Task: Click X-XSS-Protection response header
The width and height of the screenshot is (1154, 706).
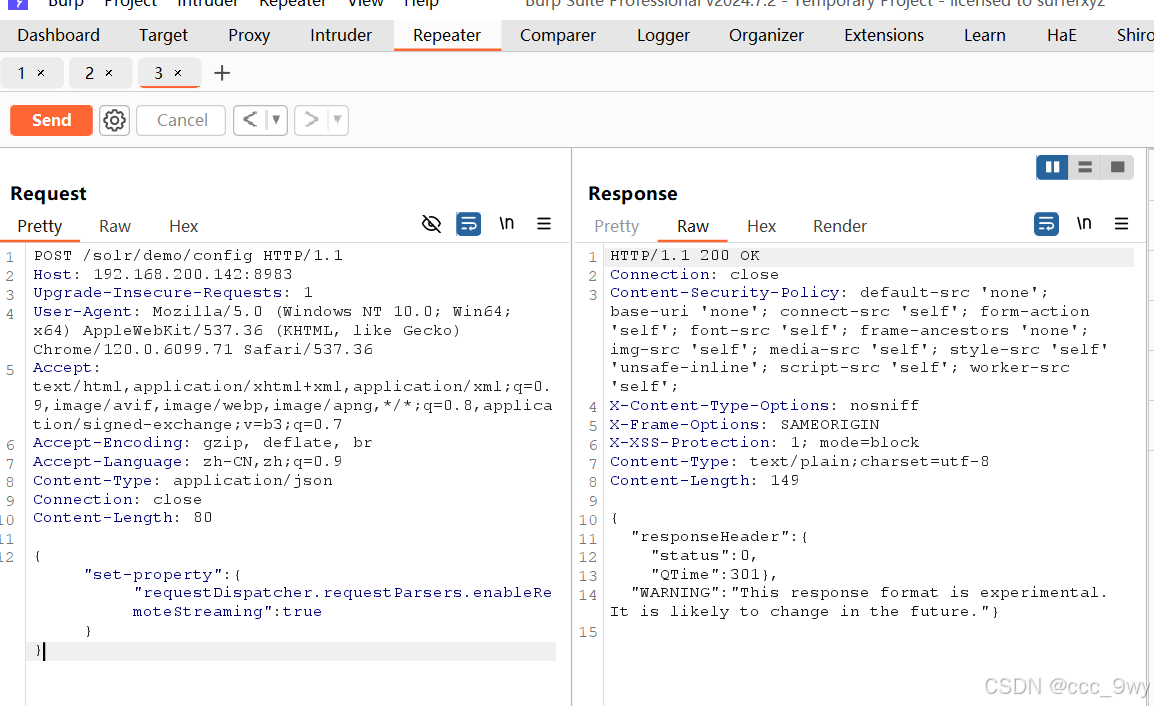Action: point(764,442)
